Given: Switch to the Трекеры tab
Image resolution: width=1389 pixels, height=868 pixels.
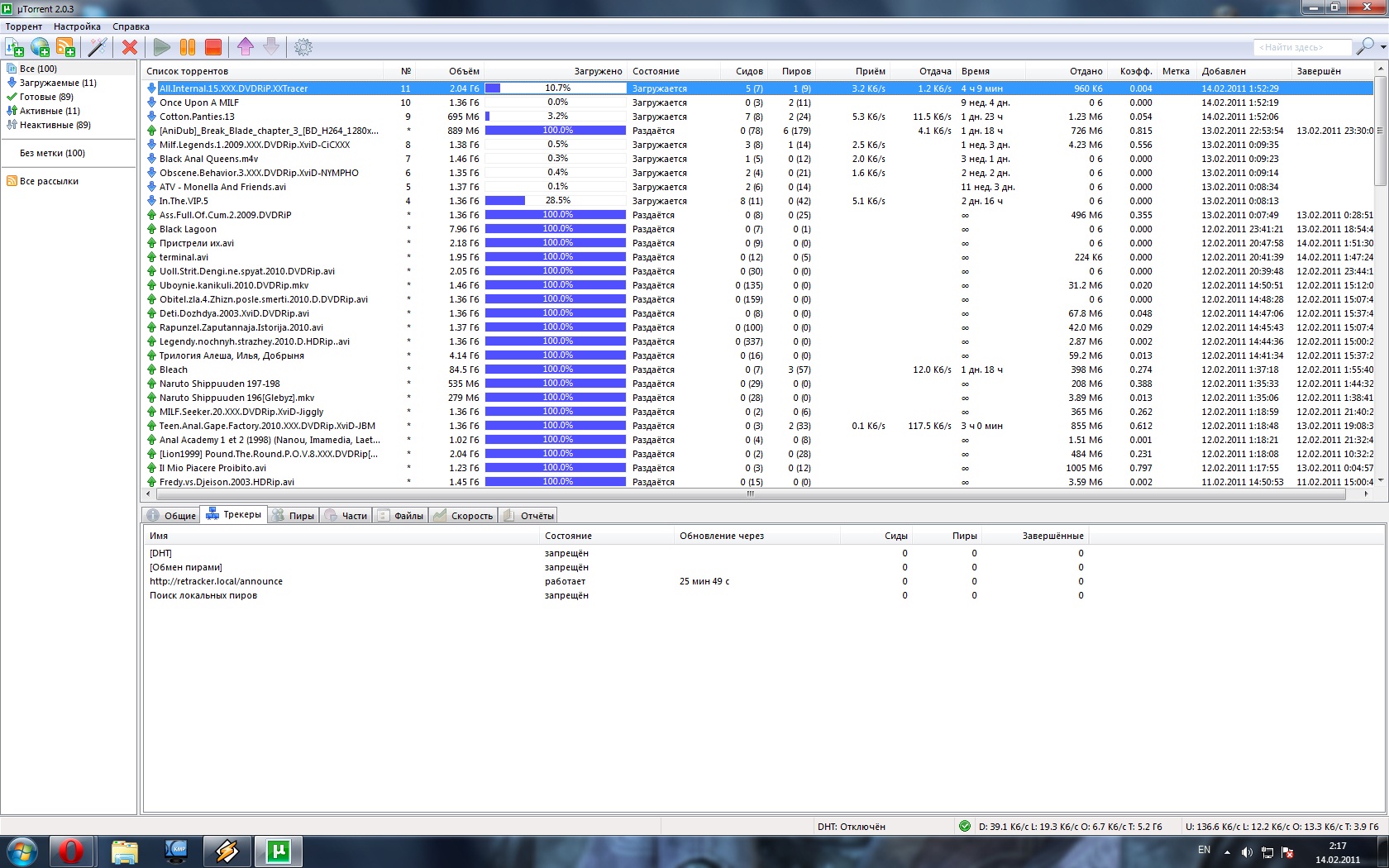Looking at the screenshot, I should coord(234,514).
